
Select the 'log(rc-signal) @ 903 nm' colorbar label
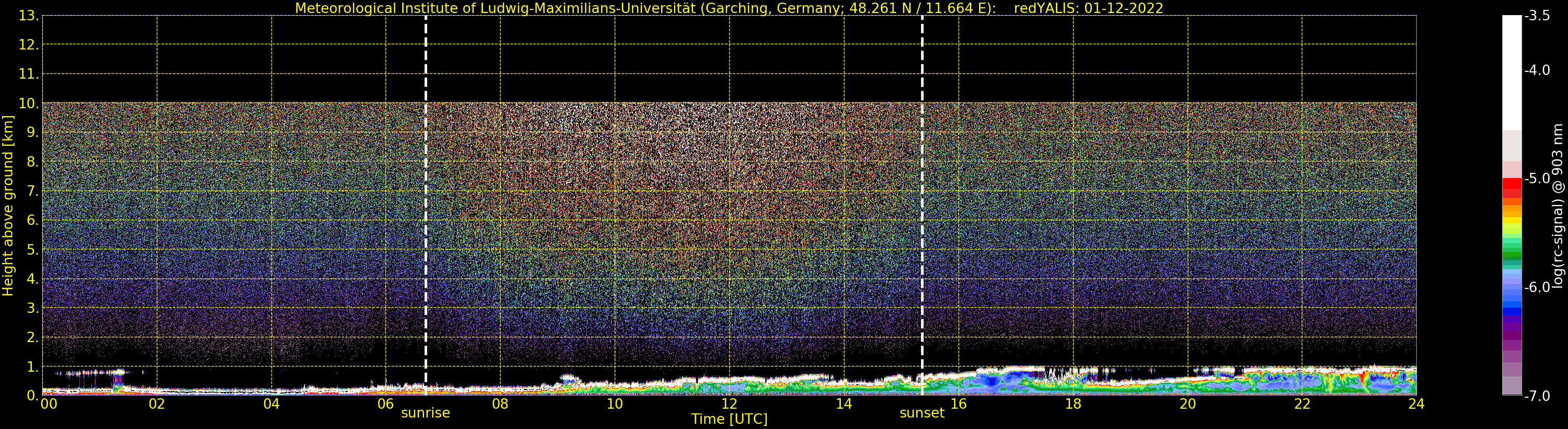(1558, 206)
